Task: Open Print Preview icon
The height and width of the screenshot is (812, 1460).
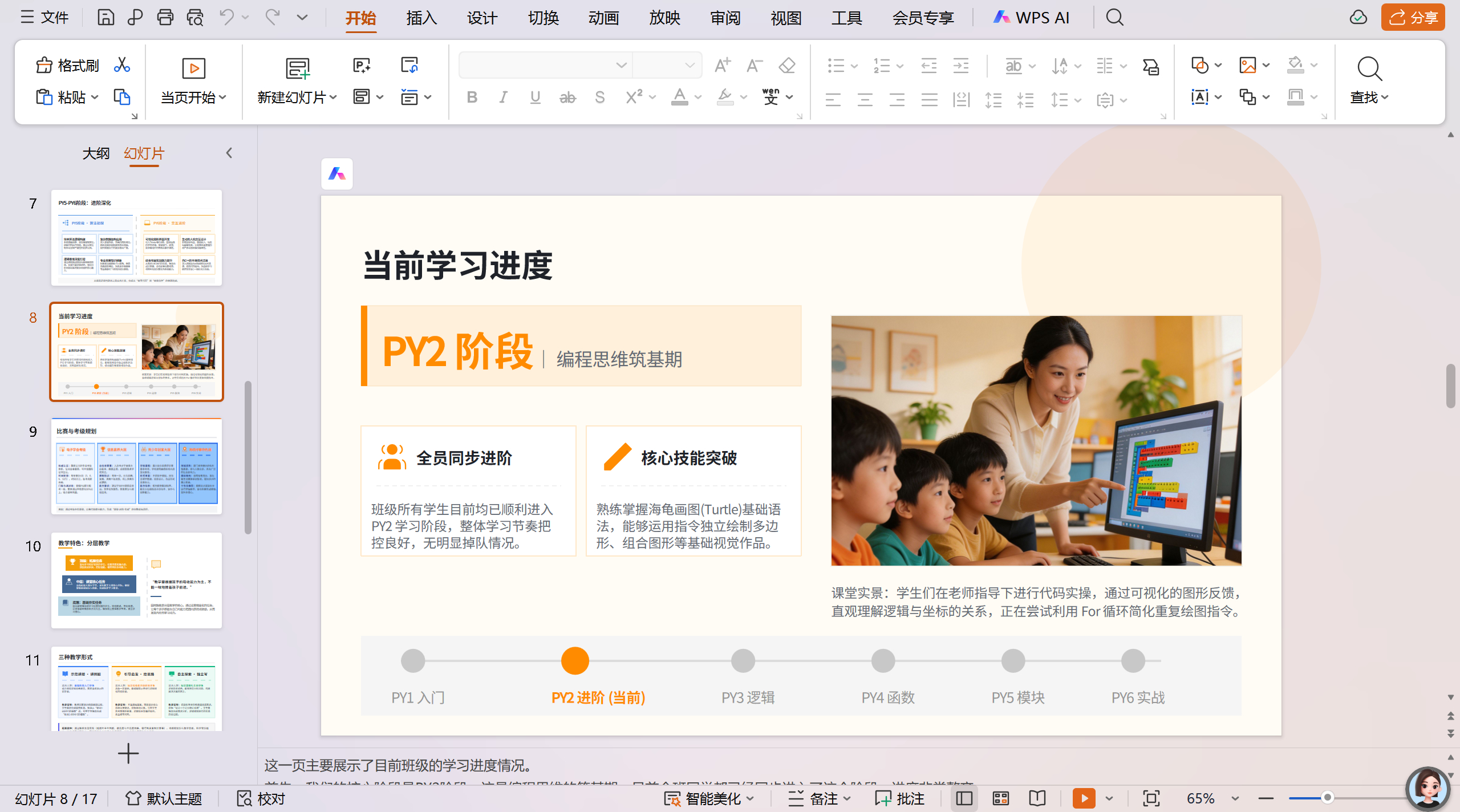Action: coord(195,18)
